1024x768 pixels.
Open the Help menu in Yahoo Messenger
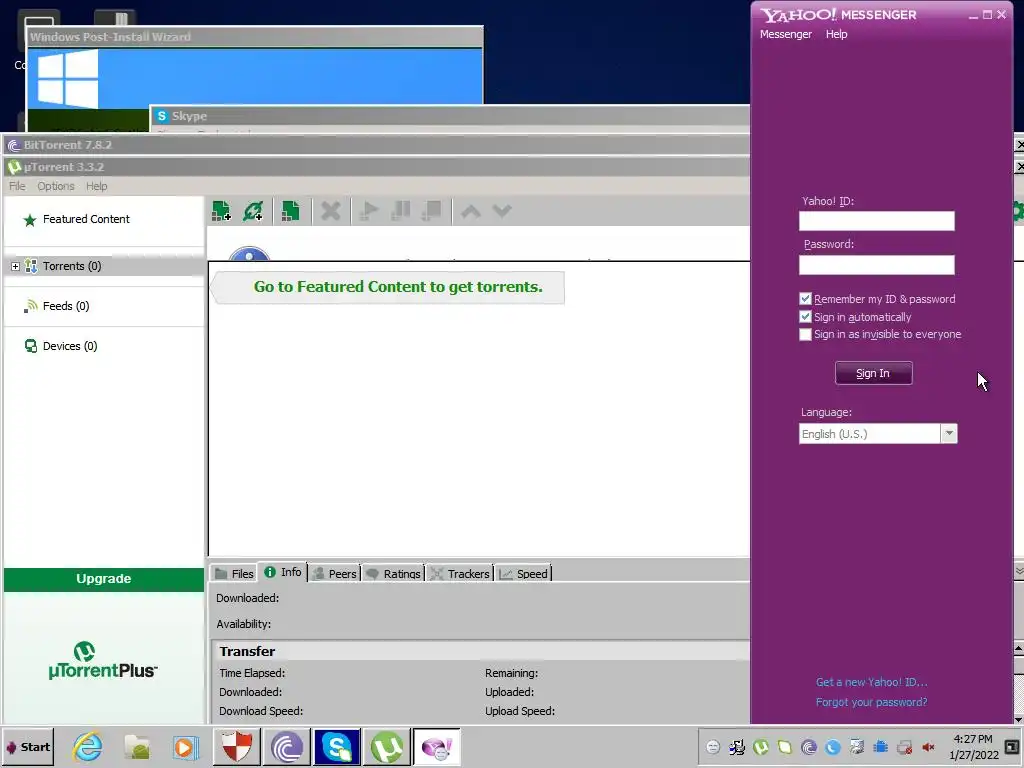point(837,34)
